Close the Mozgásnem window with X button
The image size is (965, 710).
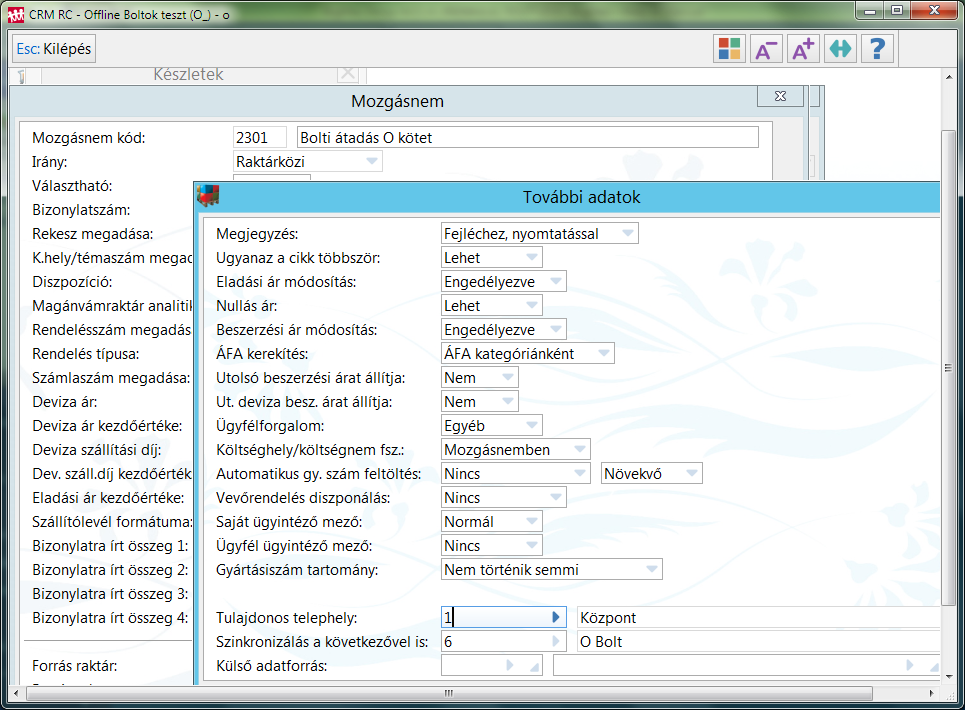[x=780, y=96]
